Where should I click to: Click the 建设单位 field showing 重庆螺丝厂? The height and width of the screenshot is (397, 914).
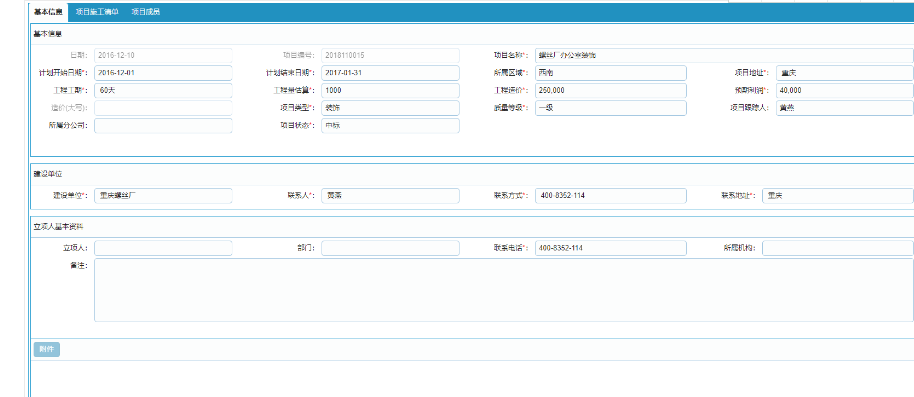click(163, 196)
